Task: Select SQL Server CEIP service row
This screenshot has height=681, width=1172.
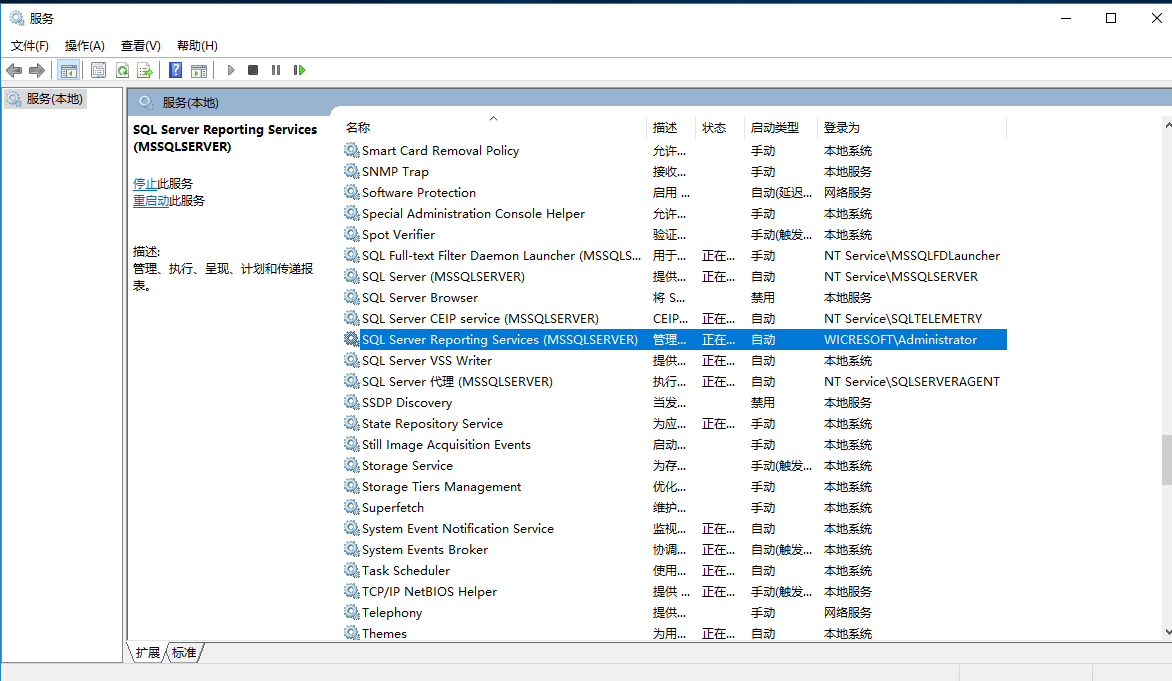Action: click(x=675, y=318)
